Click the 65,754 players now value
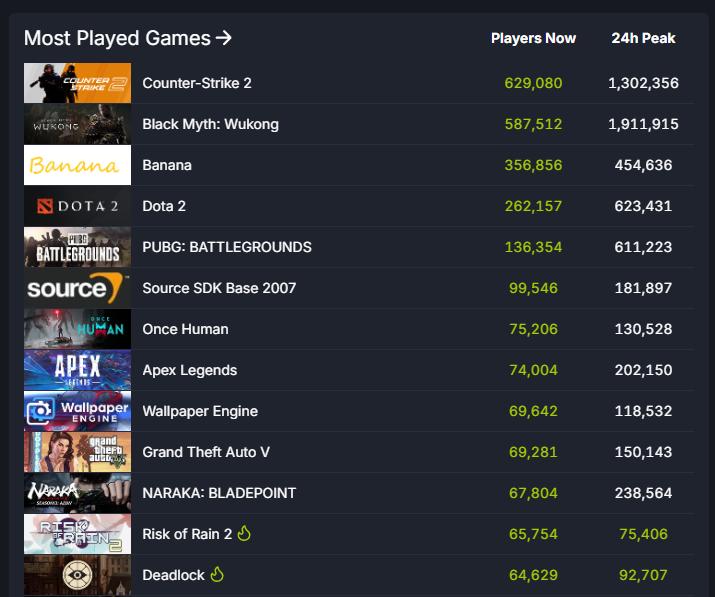This screenshot has width=715, height=597. coord(534,535)
